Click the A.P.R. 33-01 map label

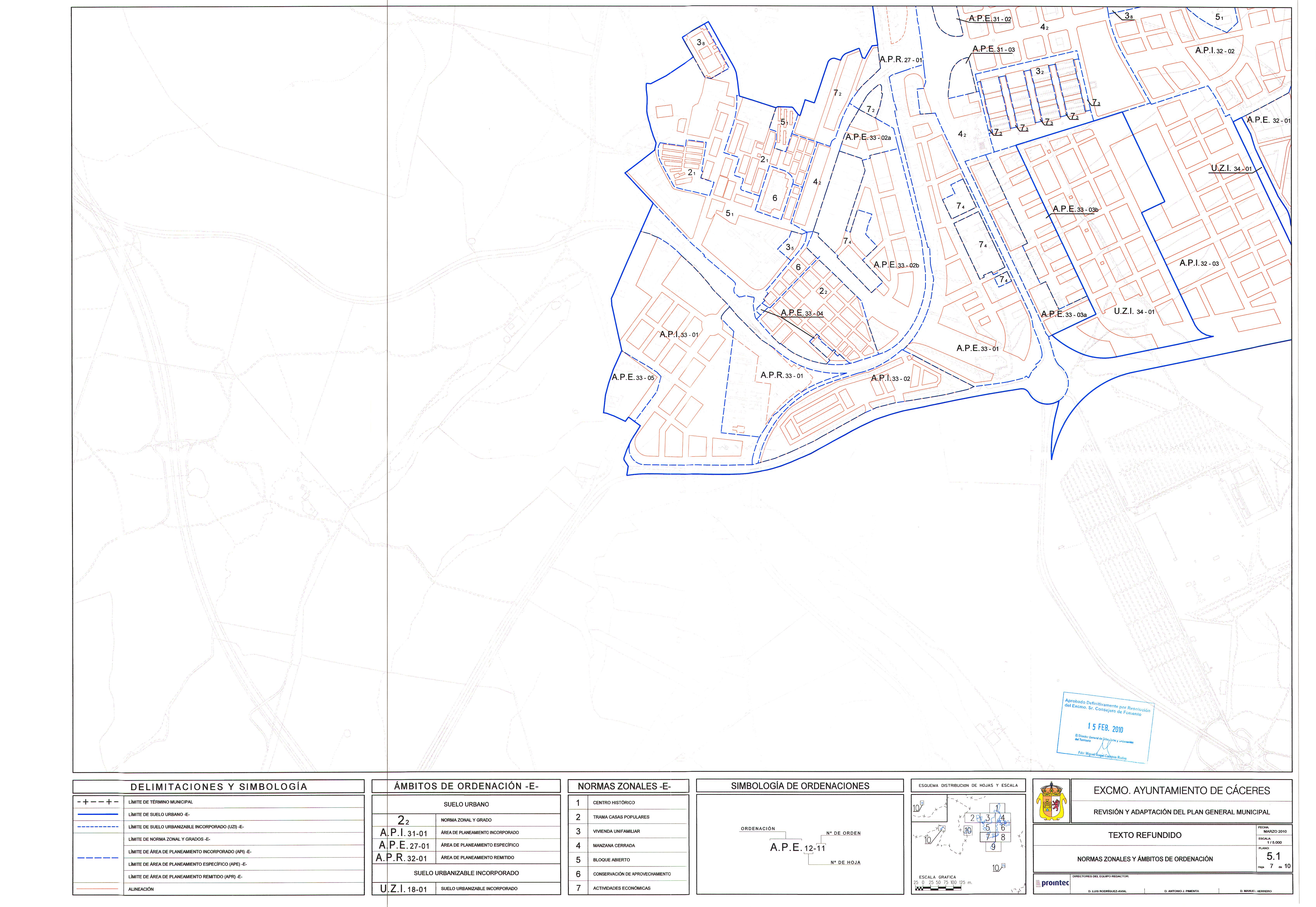pyautogui.click(x=781, y=376)
